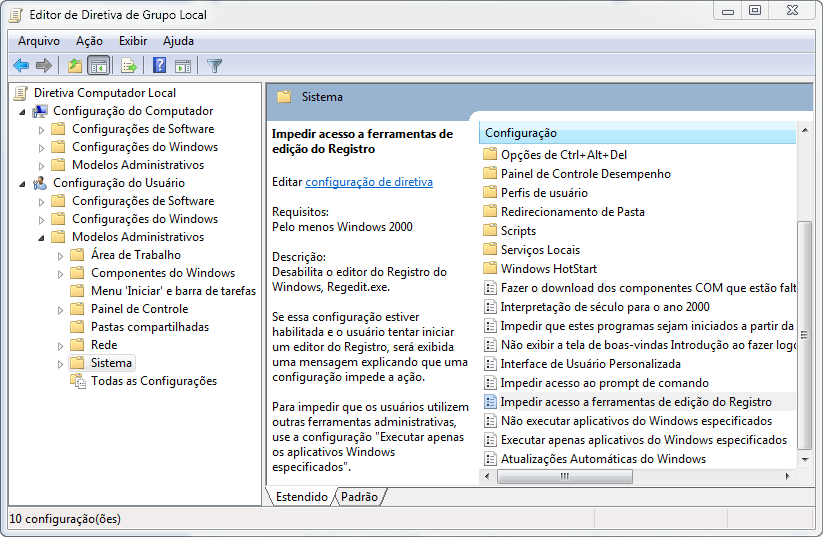
Task: Click the Forward arrow toolbar icon
Action: point(44,66)
